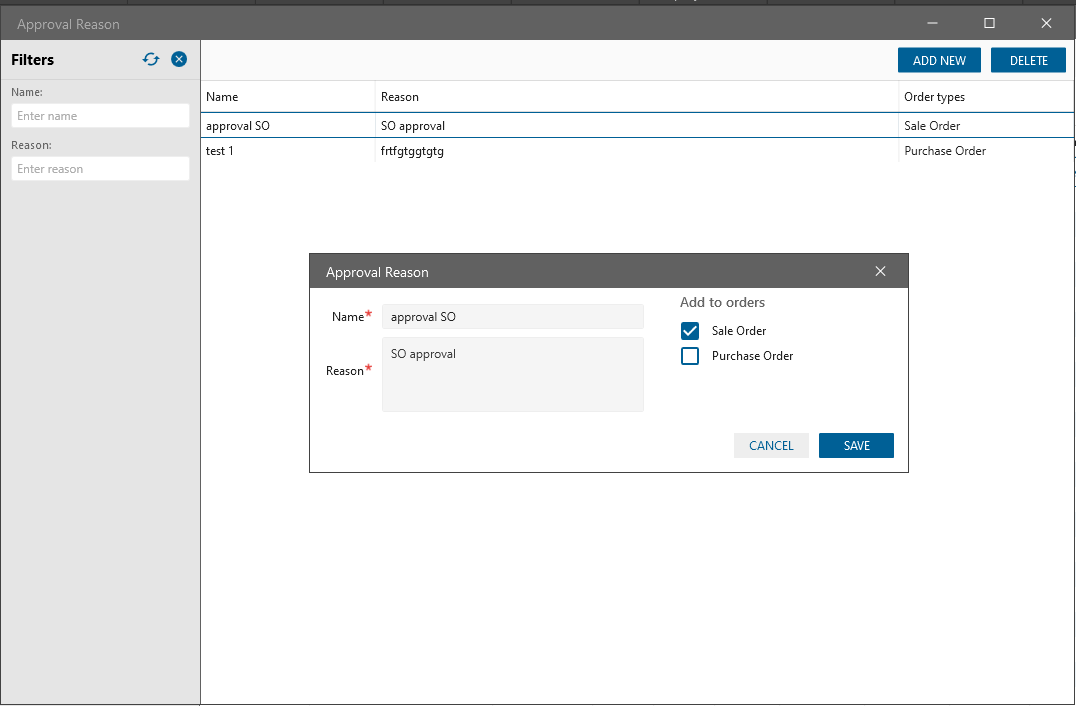This screenshot has width=1076, height=706.
Task: Maximize the Approval Reason window
Action: point(989,23)
